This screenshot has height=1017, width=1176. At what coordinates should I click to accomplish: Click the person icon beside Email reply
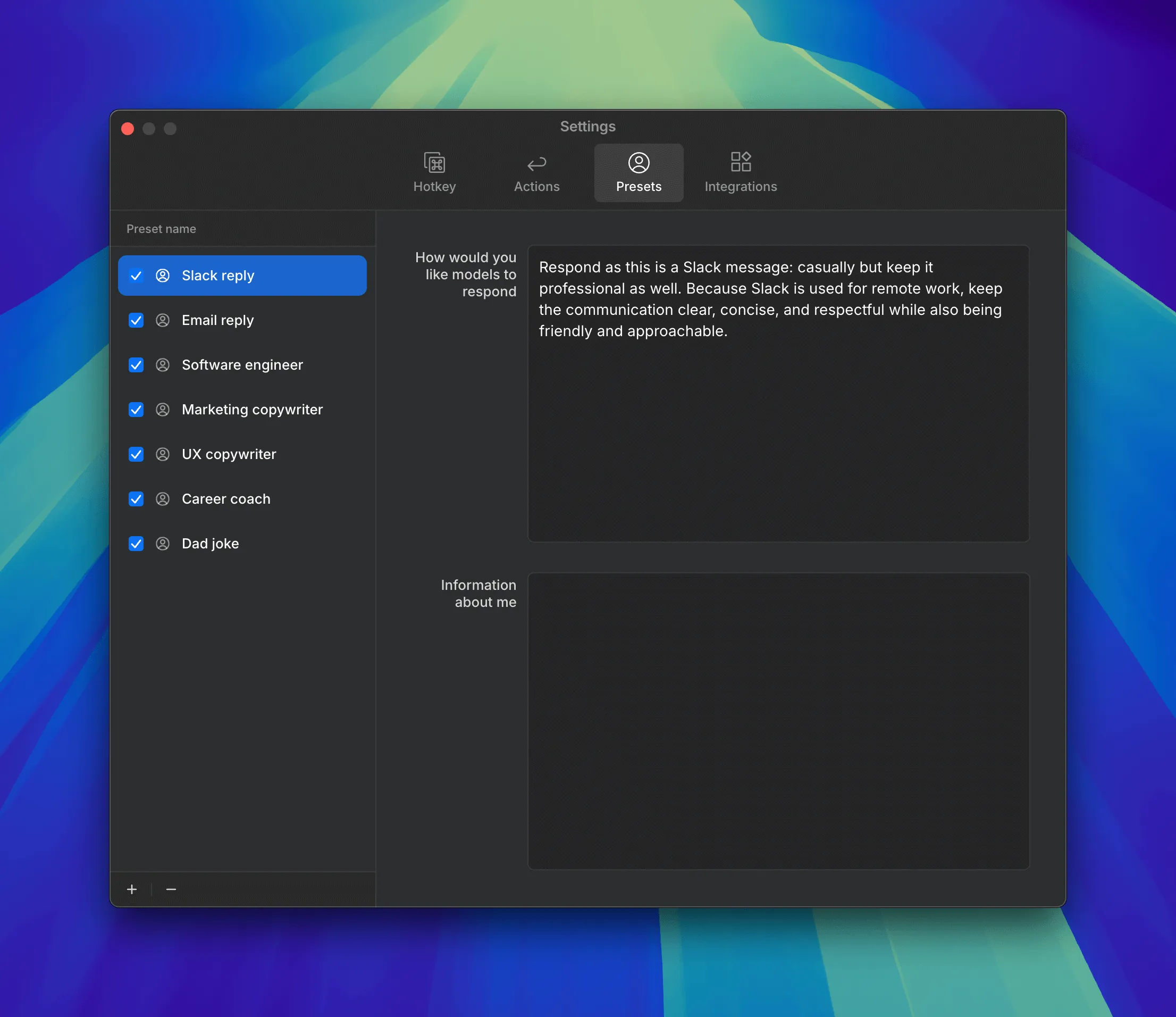coord(163,320)
